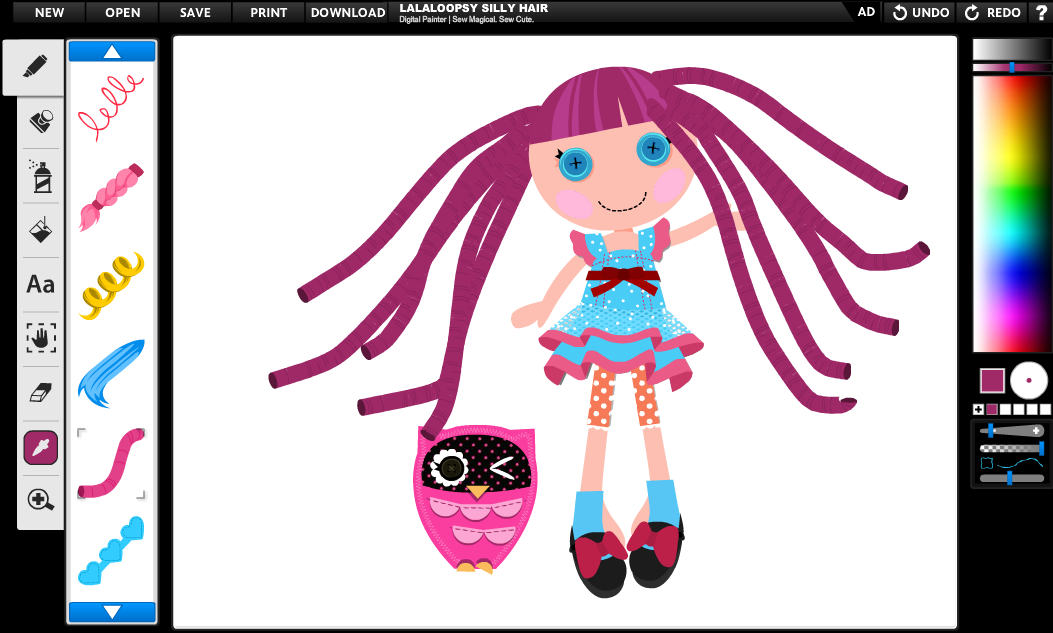Screen dimensions: 1053x633
Task: Click the grayscale gradient bar
Action: click(1011, 50)
